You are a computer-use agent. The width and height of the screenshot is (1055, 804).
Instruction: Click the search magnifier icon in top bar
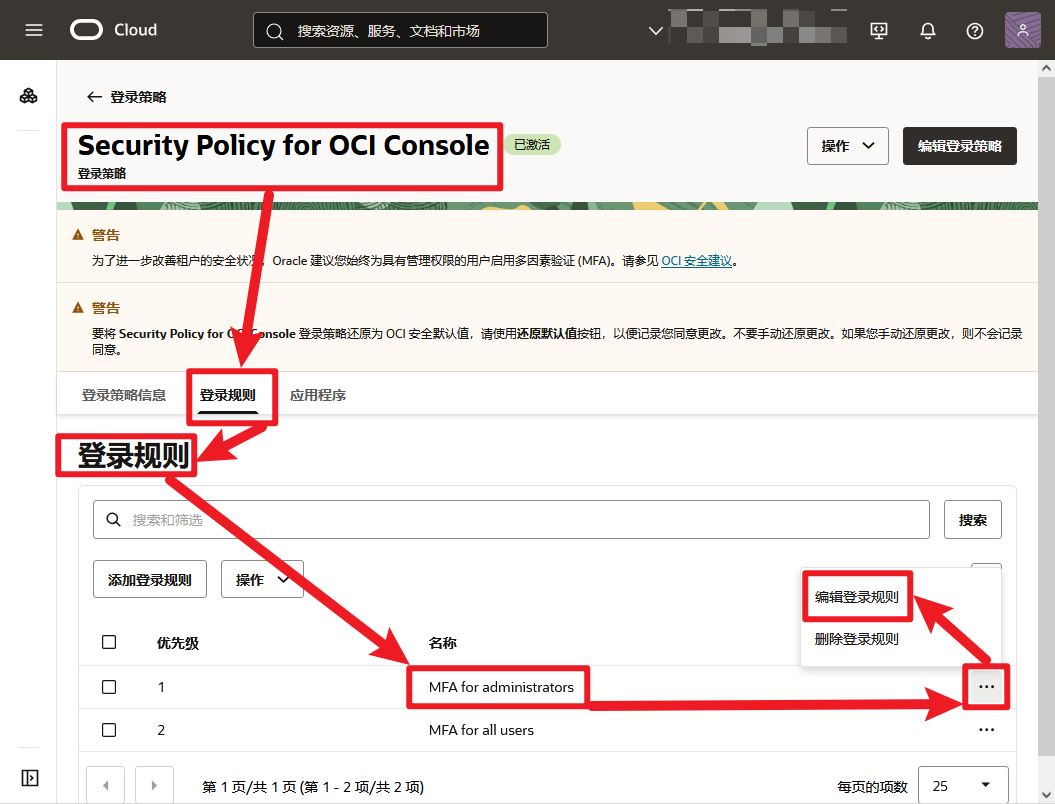pos(275,31)
